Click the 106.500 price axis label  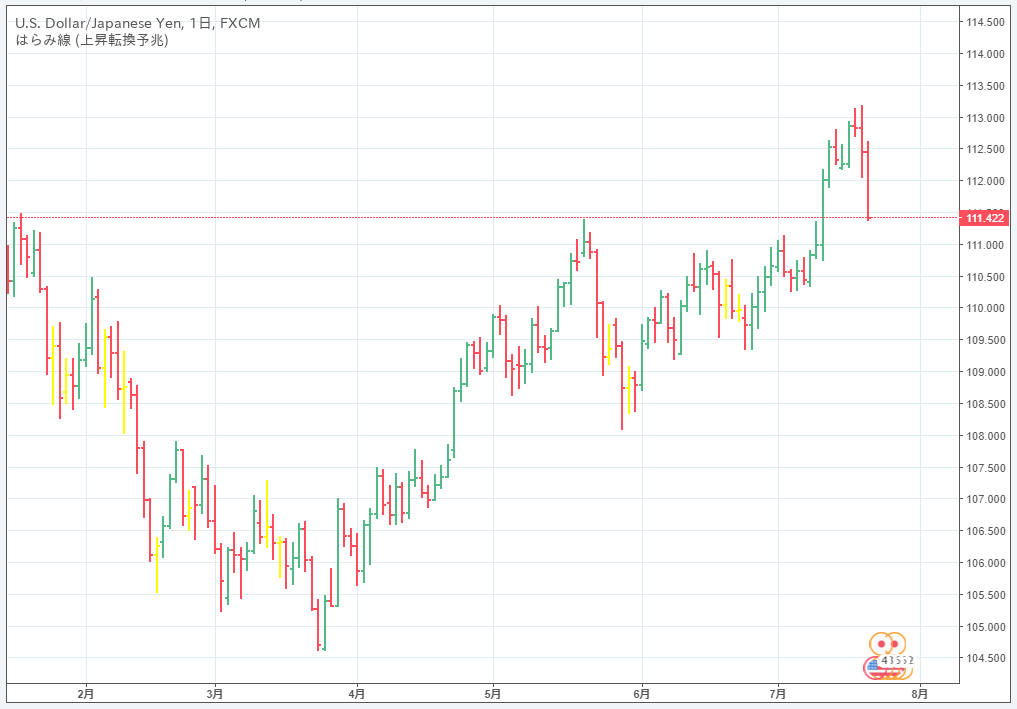985,531
